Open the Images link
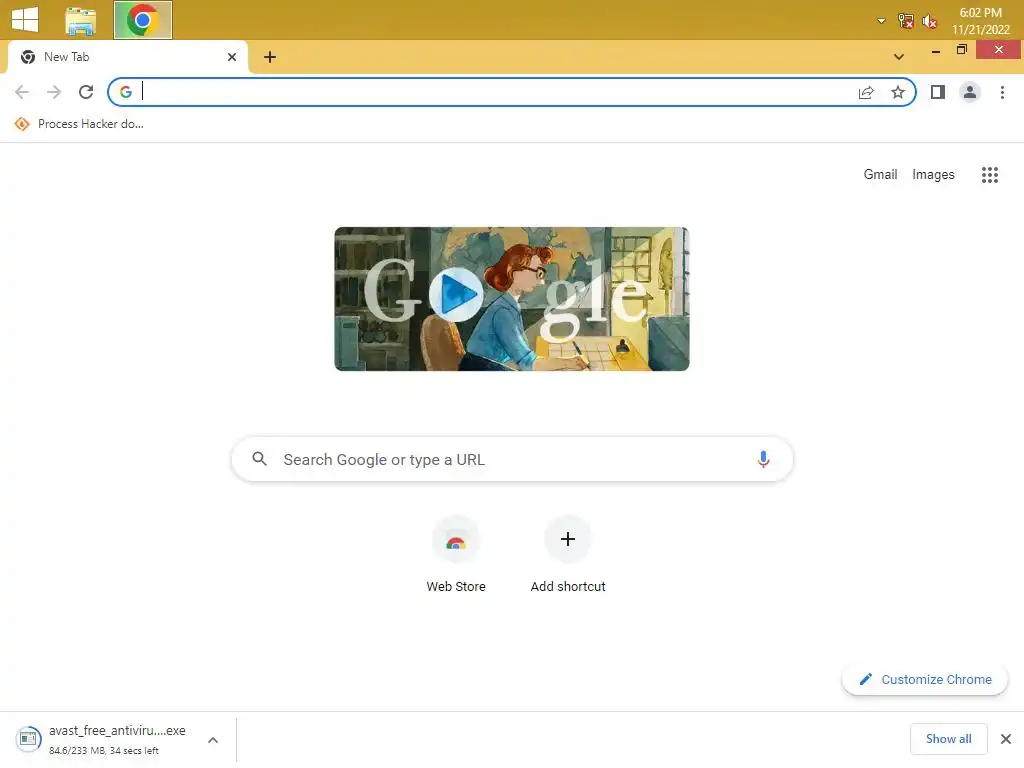 pos(933,174)
